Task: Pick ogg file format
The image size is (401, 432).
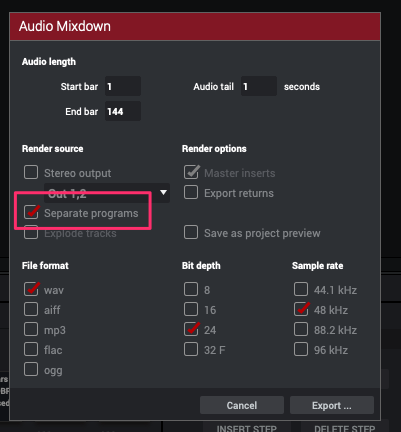Action: pyautogui.click(x=31, y=369)
